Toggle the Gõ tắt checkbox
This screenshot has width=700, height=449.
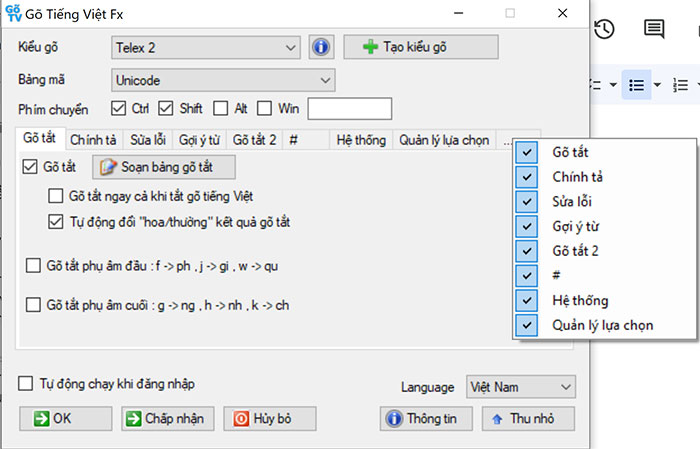pyautogui.click(x=30, y=167)
